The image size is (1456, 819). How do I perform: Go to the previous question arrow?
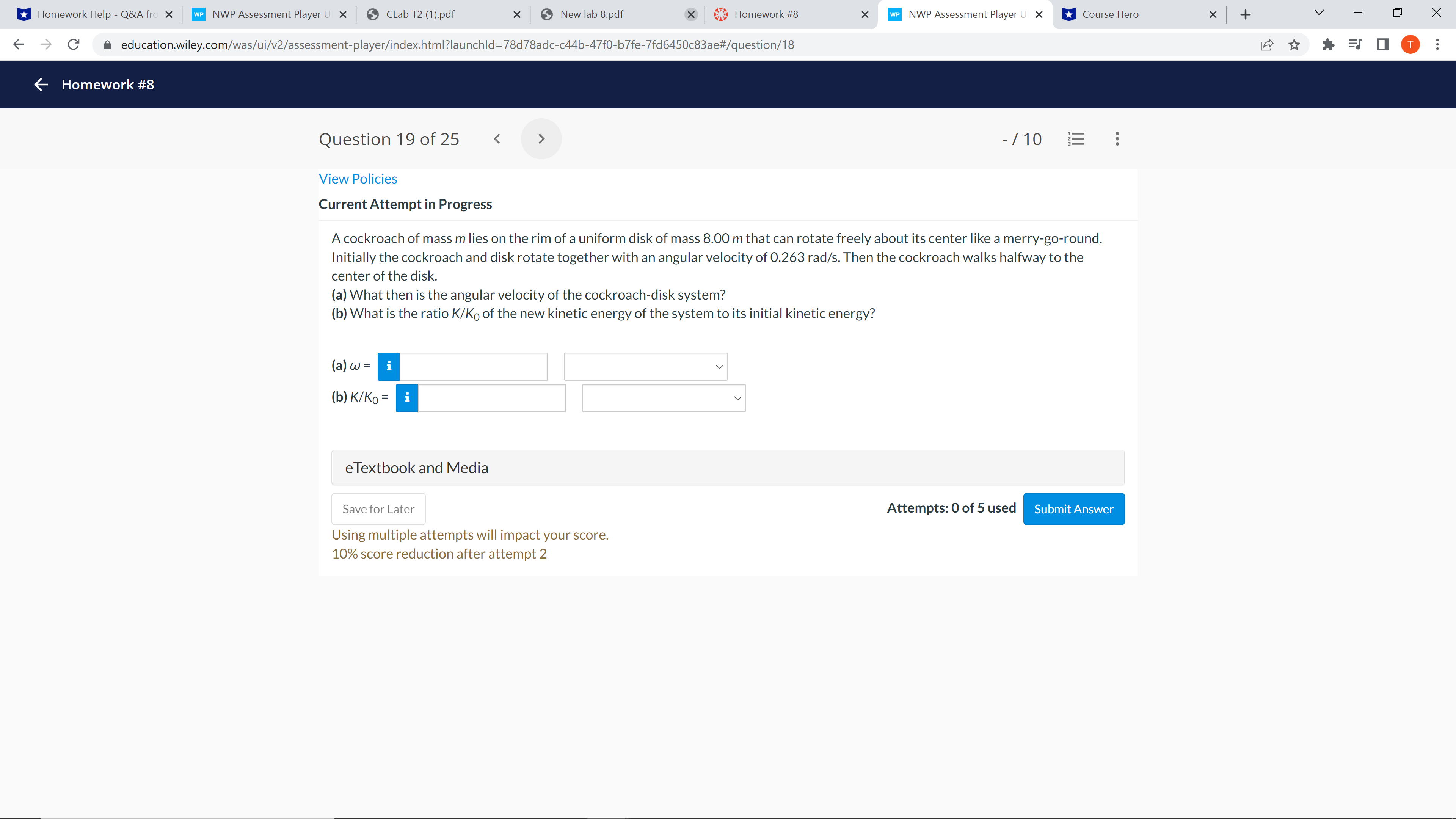(497, 138)
